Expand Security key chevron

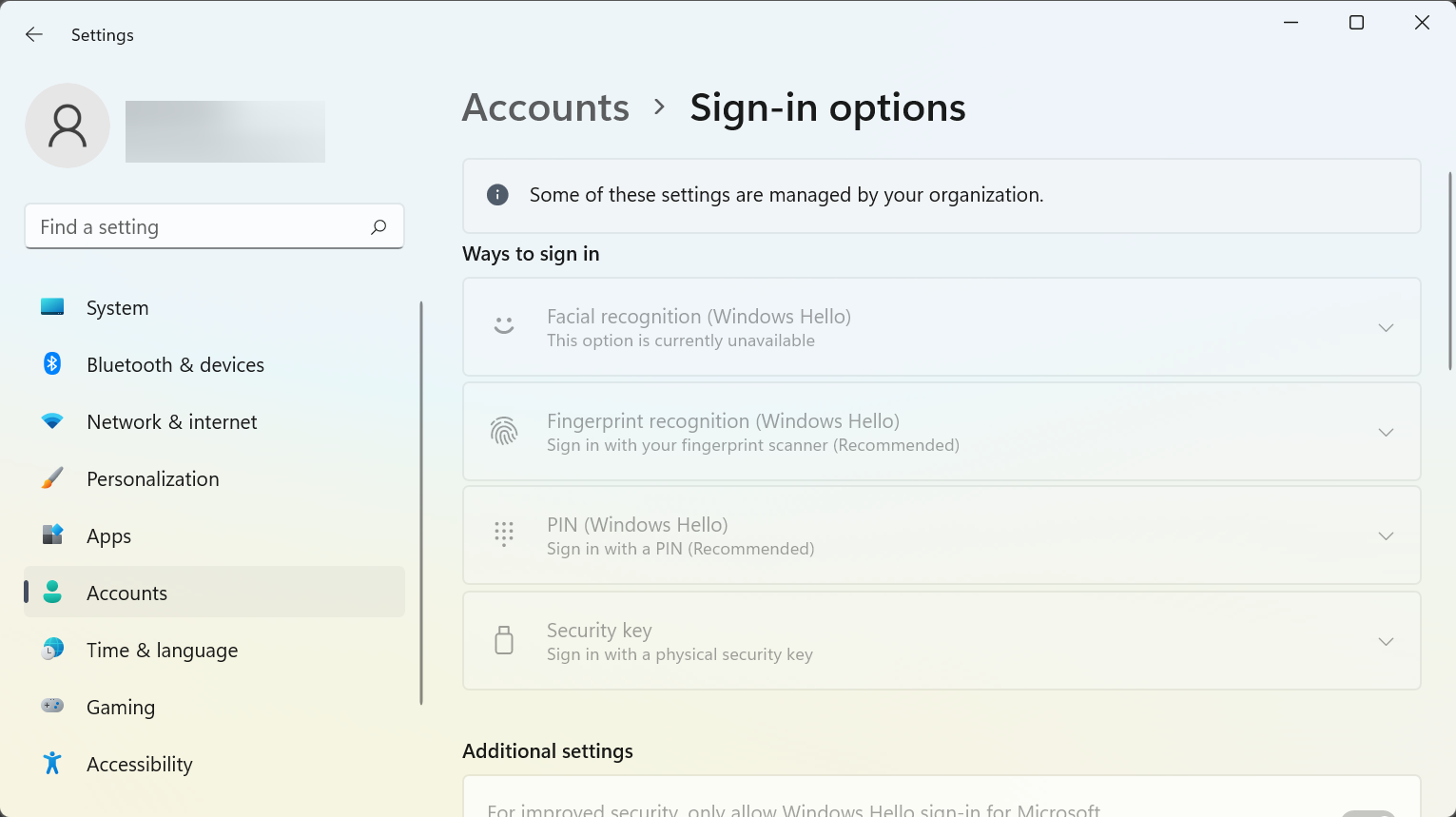pos(1387,641)
